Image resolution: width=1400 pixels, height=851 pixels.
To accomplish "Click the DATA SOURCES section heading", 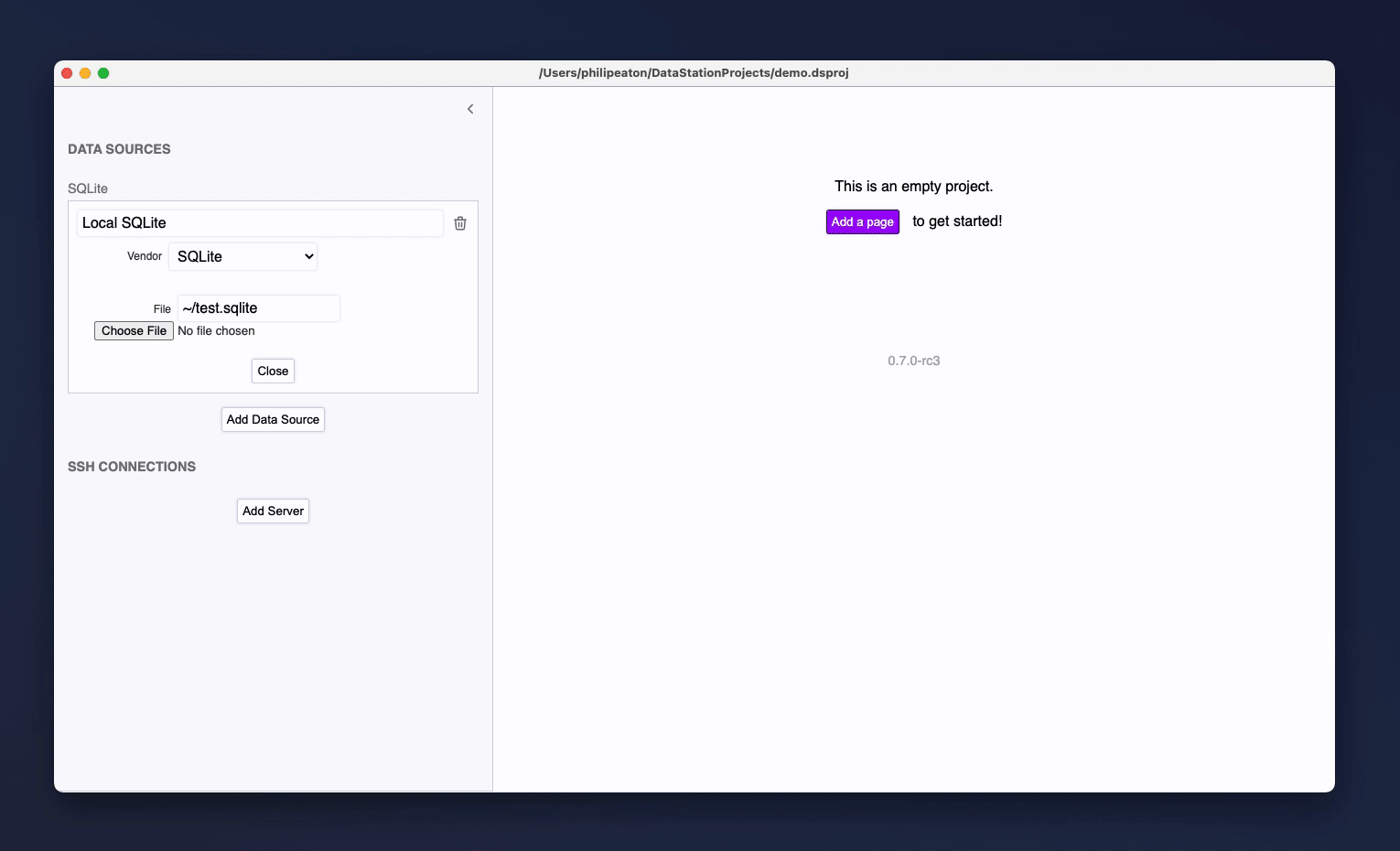I will (x=119, y=148).
